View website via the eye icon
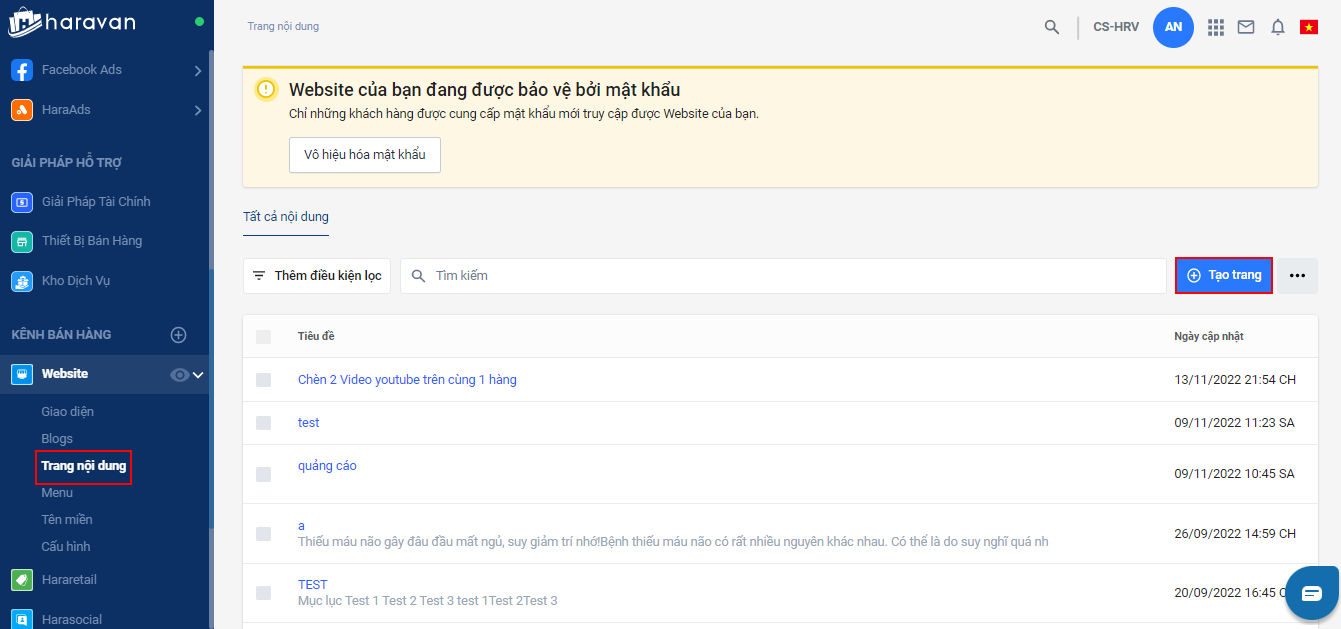1341x629 pixels. coord(180,375)
